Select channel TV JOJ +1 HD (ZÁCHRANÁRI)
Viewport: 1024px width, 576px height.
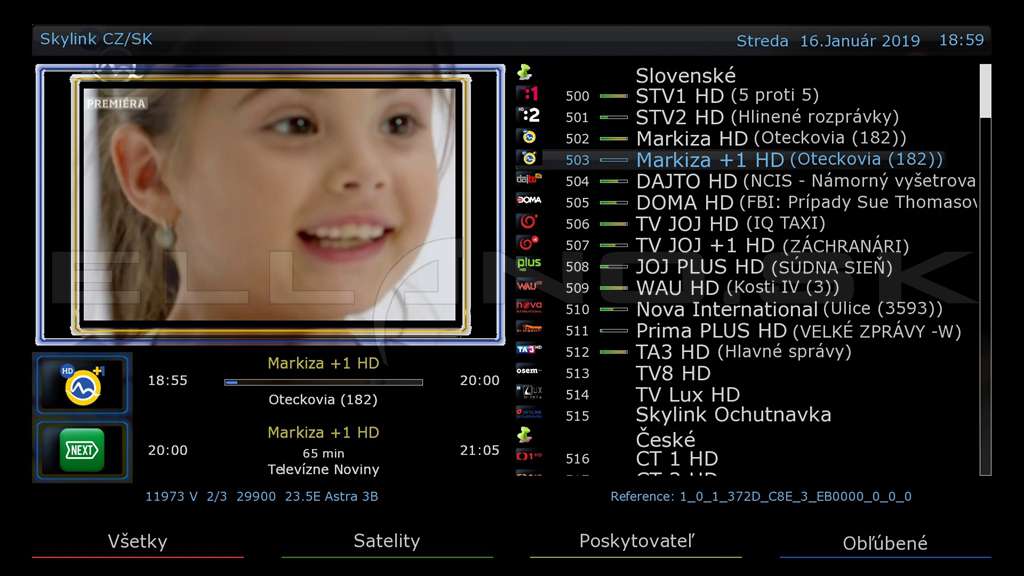point(746,245)
